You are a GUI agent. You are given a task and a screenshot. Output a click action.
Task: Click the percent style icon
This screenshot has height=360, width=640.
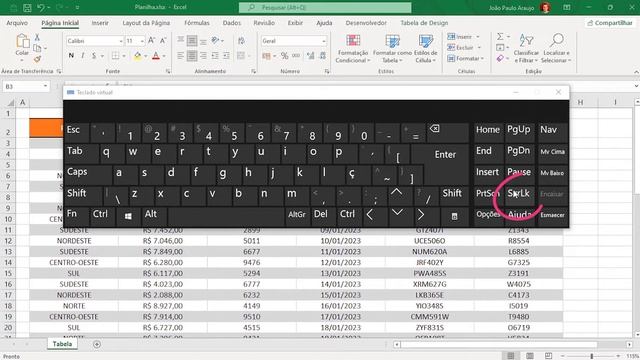click(x=284, y=56)
